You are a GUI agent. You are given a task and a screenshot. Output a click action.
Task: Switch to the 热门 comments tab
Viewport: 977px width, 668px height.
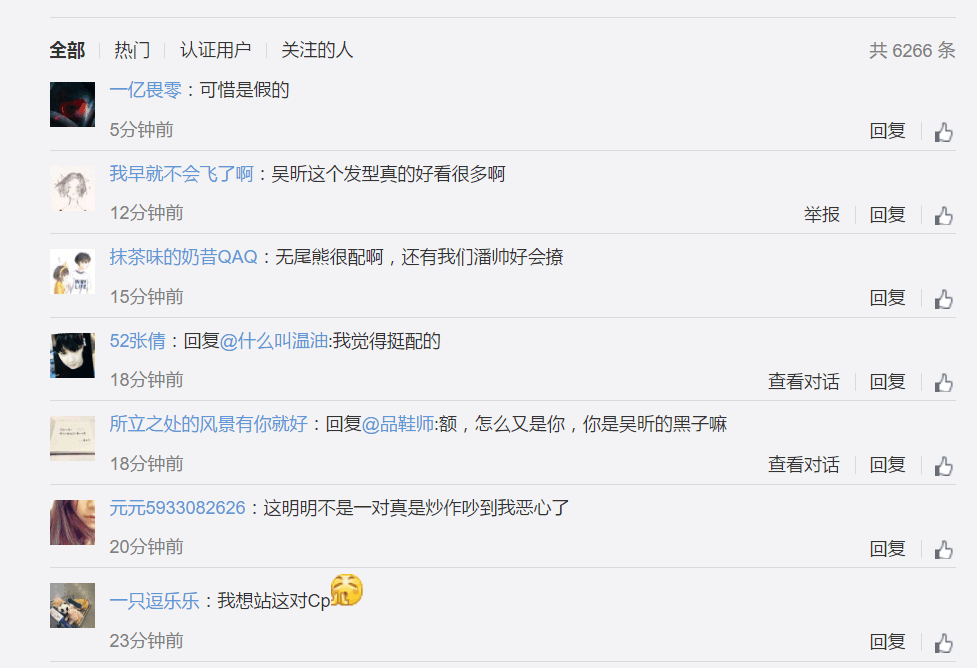coord(132,50)
